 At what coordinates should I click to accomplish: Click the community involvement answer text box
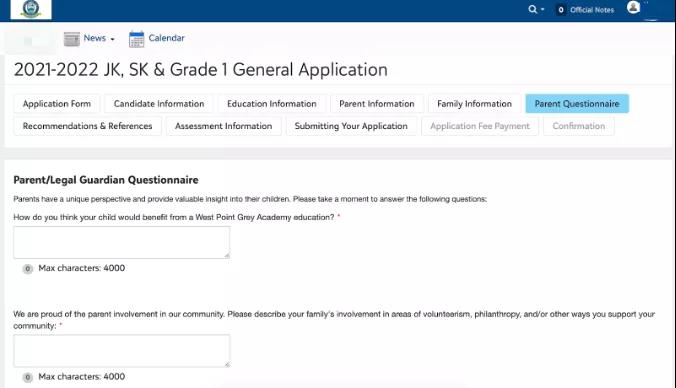(x=122, y=351)
